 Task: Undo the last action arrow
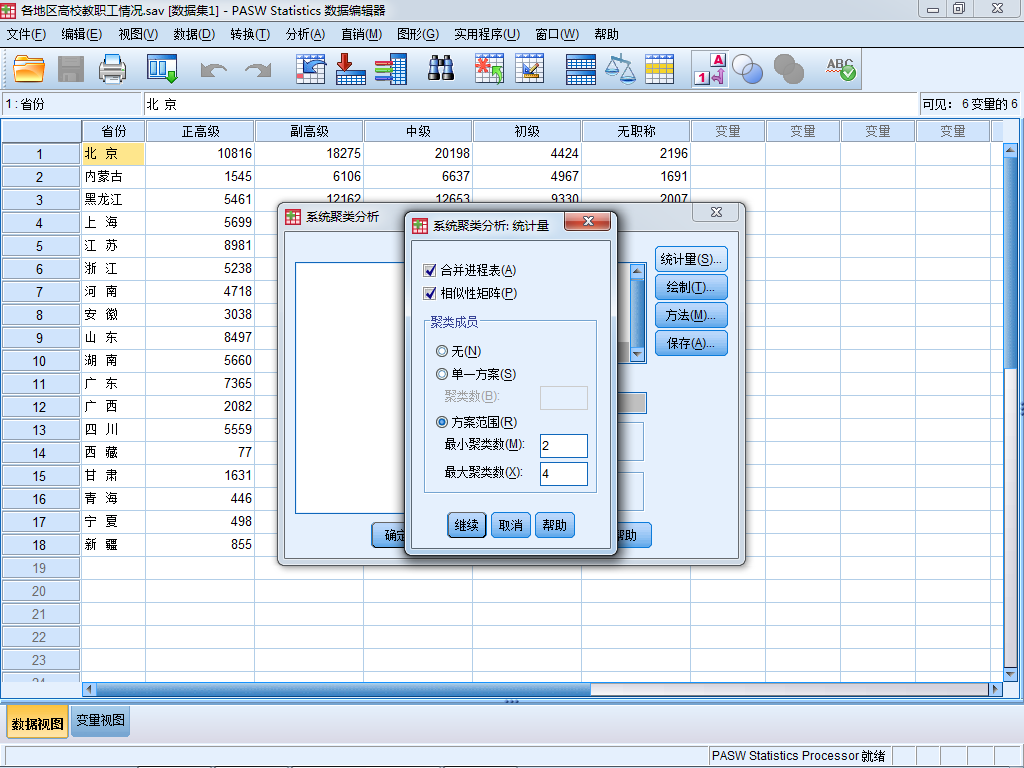(214, 69)
